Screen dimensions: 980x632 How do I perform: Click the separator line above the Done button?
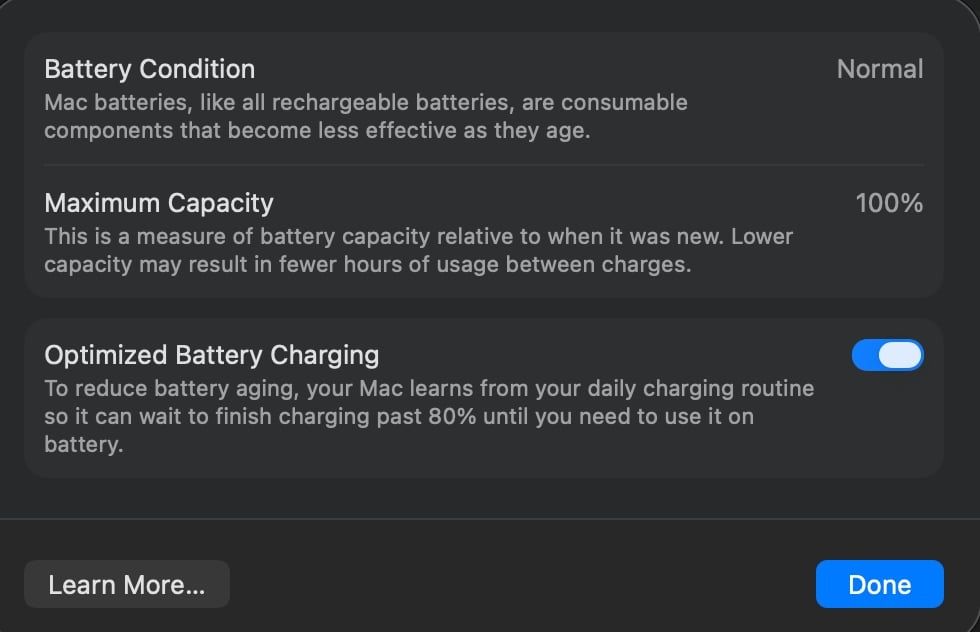[490, 519]
